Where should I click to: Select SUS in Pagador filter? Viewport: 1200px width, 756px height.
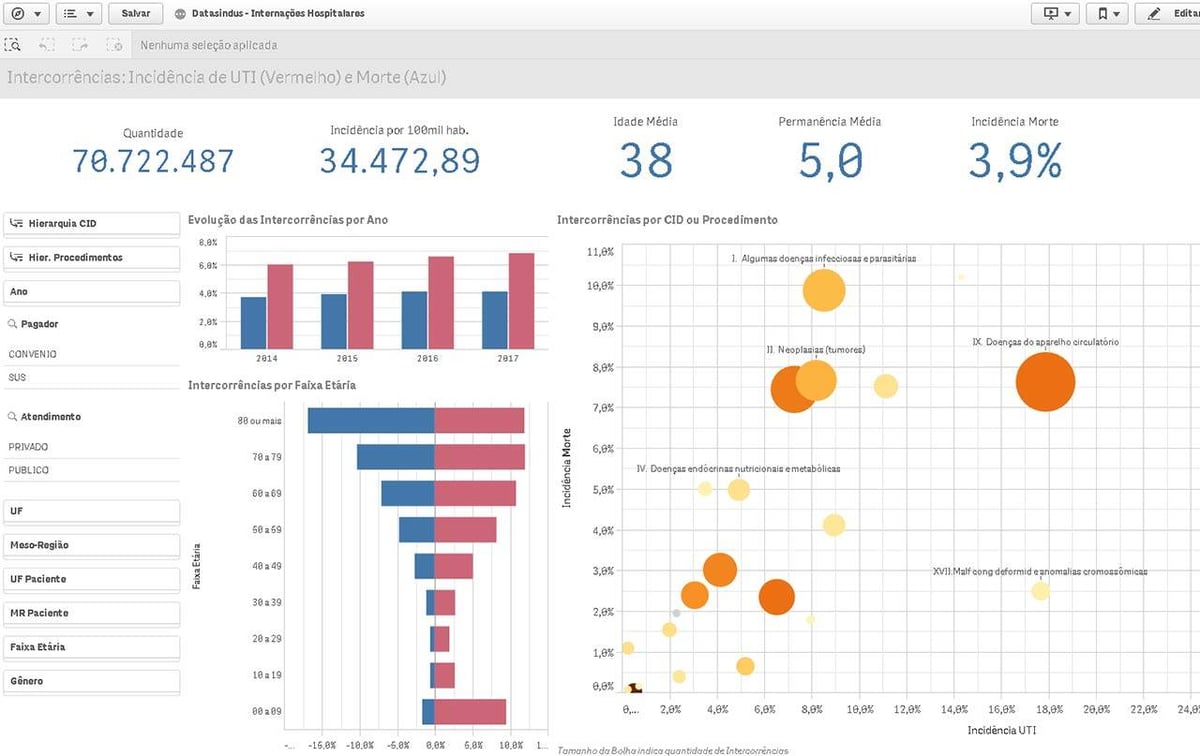(92, 378)
